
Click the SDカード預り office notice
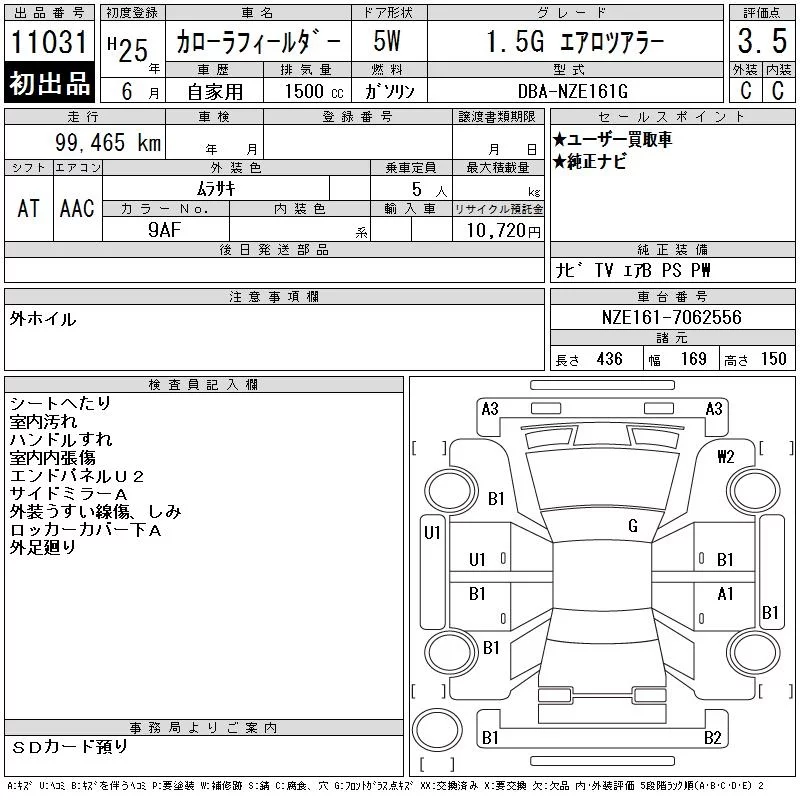point(70,747)
